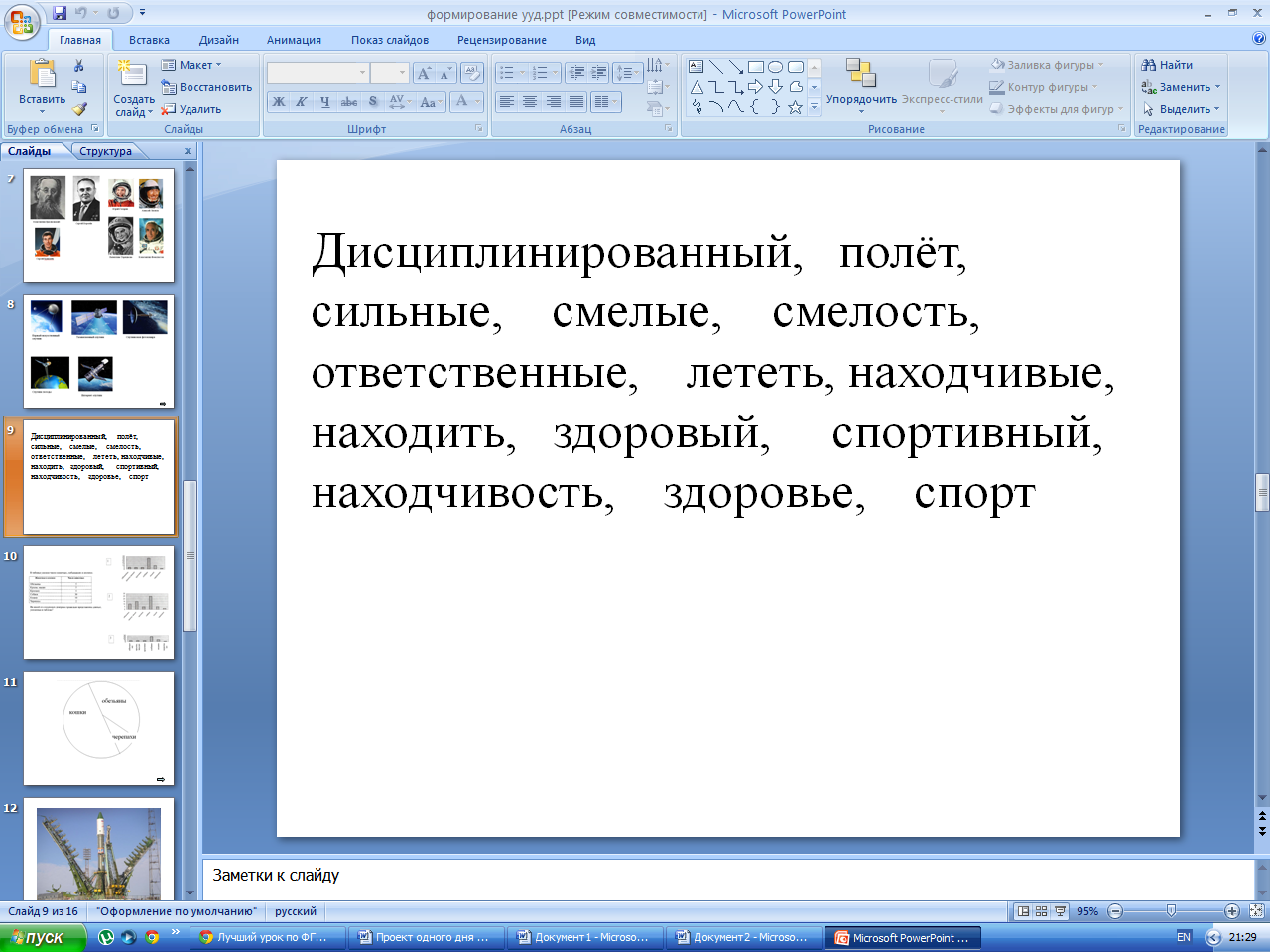The width and height of the screenshot is (1270, 952).
Task: Select the arrow line shape
Action: pos(736,67)
